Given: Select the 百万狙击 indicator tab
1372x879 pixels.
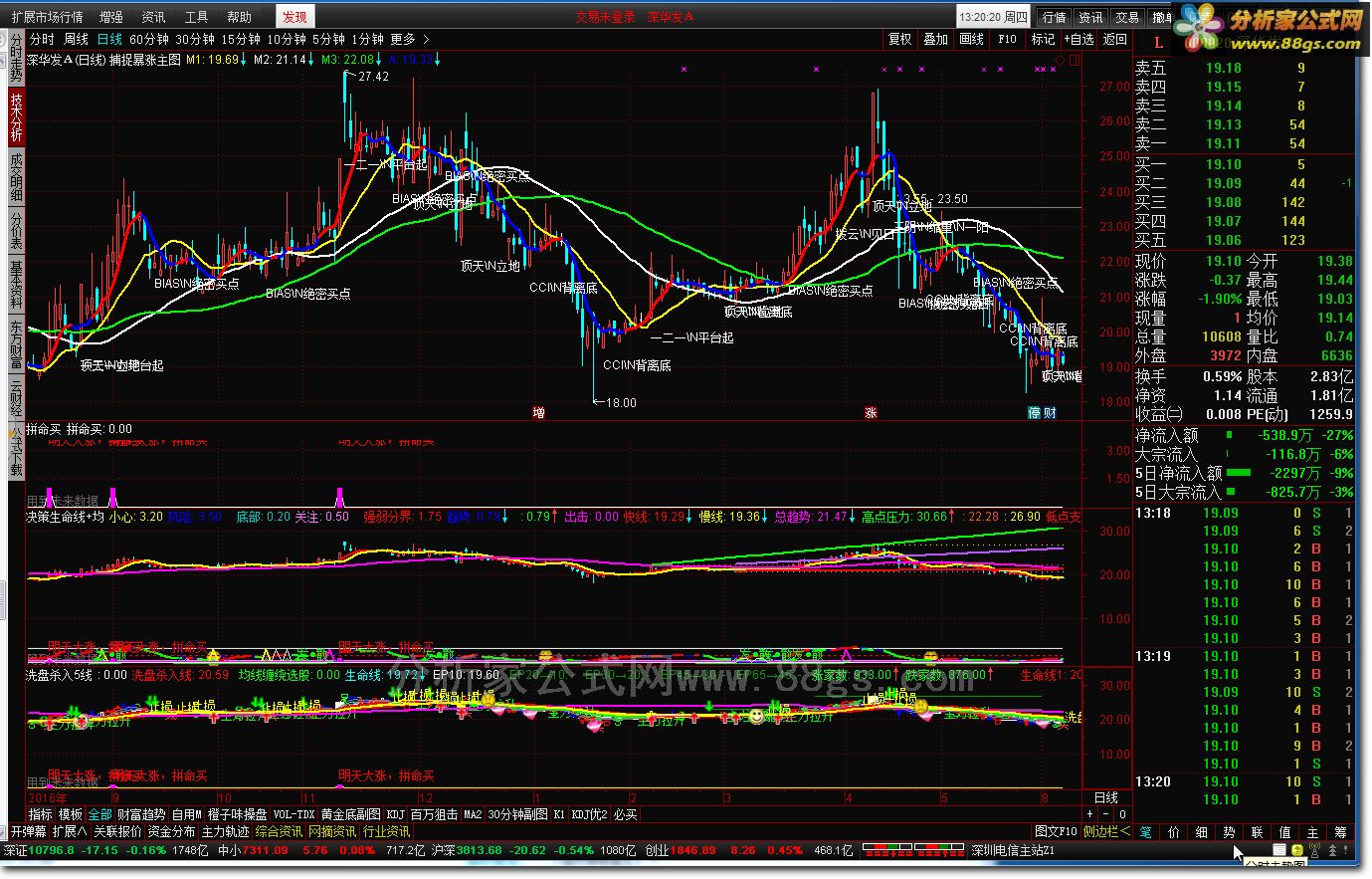Looking at the screenshot, I should tap(434, 814).
